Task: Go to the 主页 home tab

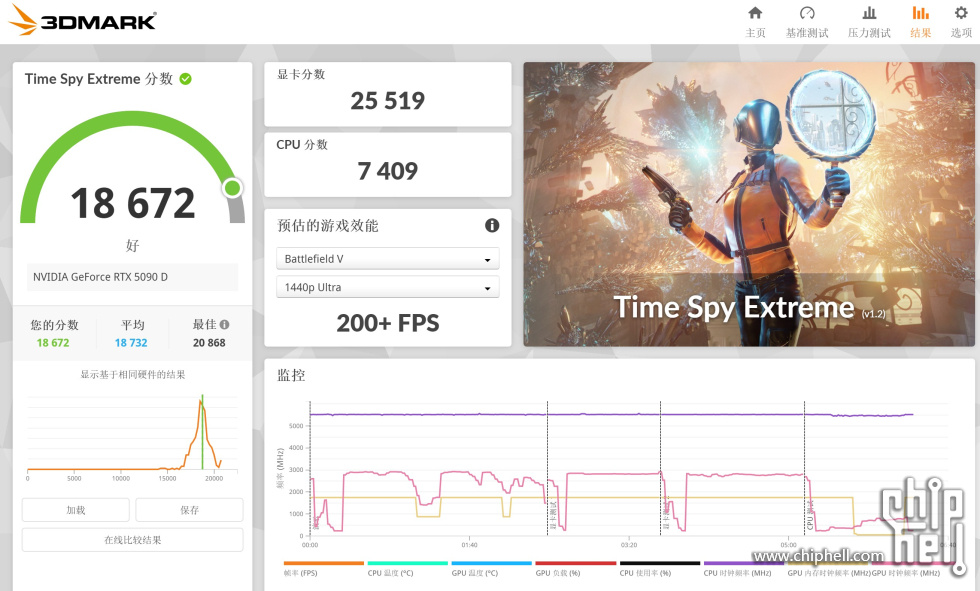Action: click(x=755, y=22)
